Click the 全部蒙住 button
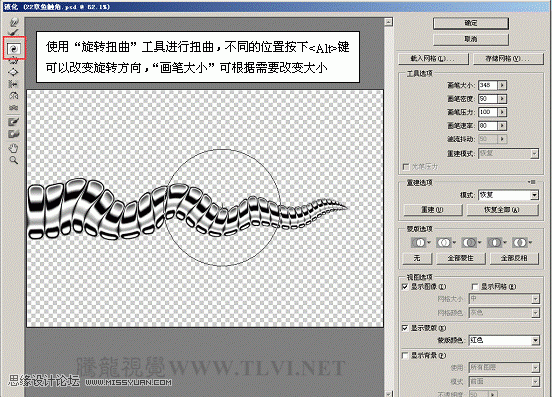Screen dimensions: 552x397 [x=461, y=258]
